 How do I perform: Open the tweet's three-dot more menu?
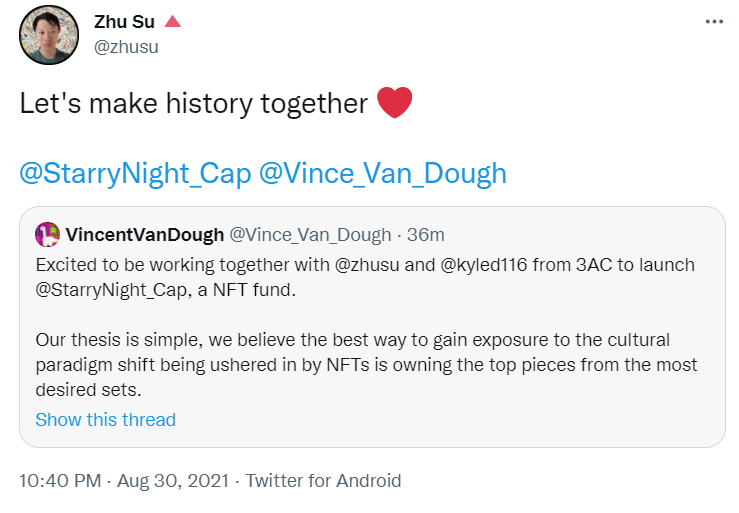(713, 21)
